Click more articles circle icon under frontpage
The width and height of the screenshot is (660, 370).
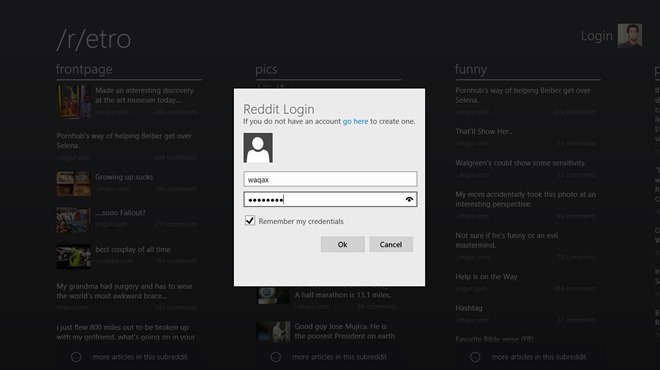point(76,357)
